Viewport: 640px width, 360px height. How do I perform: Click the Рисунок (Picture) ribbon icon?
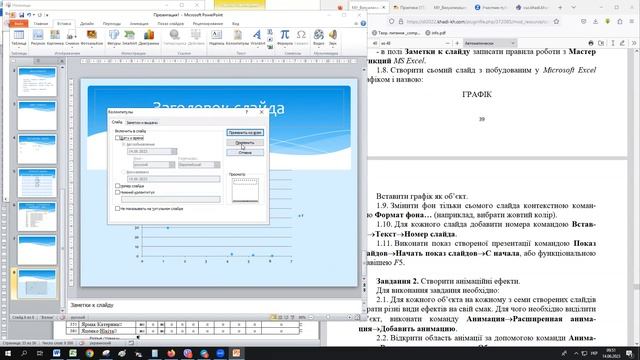click(38, 38)
